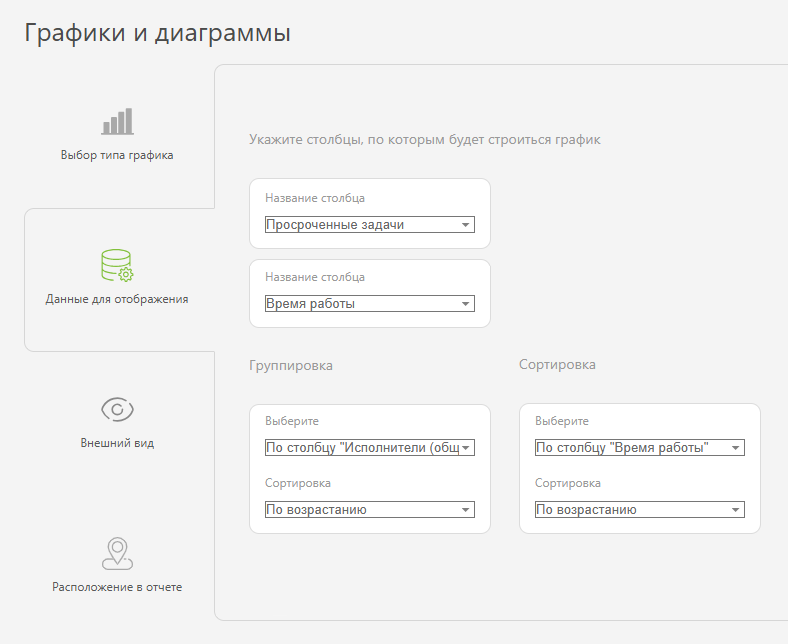
Task: Click the green database settings icon
Action: 117,265
